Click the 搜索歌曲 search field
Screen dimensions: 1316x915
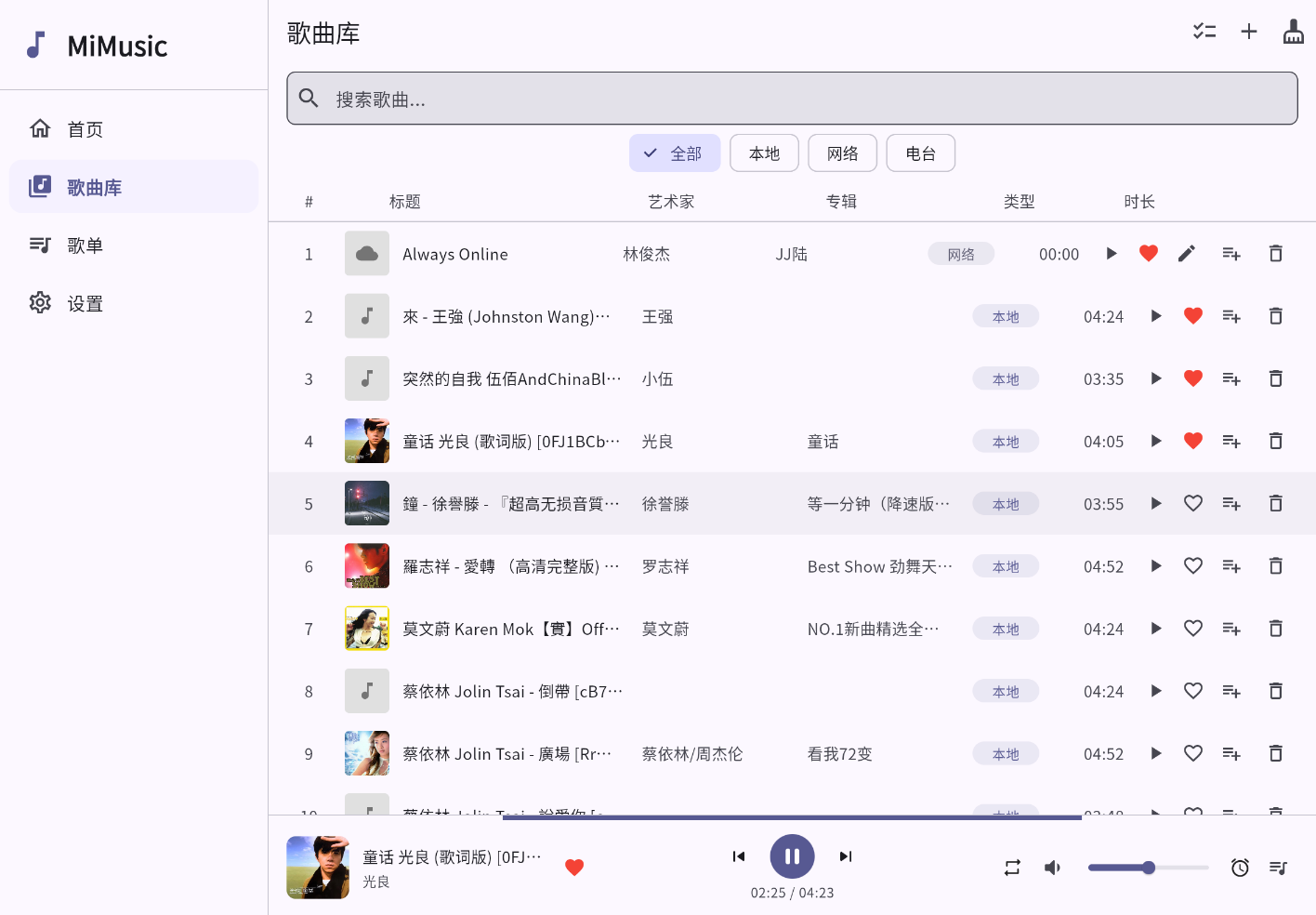(x=792, y=99)
